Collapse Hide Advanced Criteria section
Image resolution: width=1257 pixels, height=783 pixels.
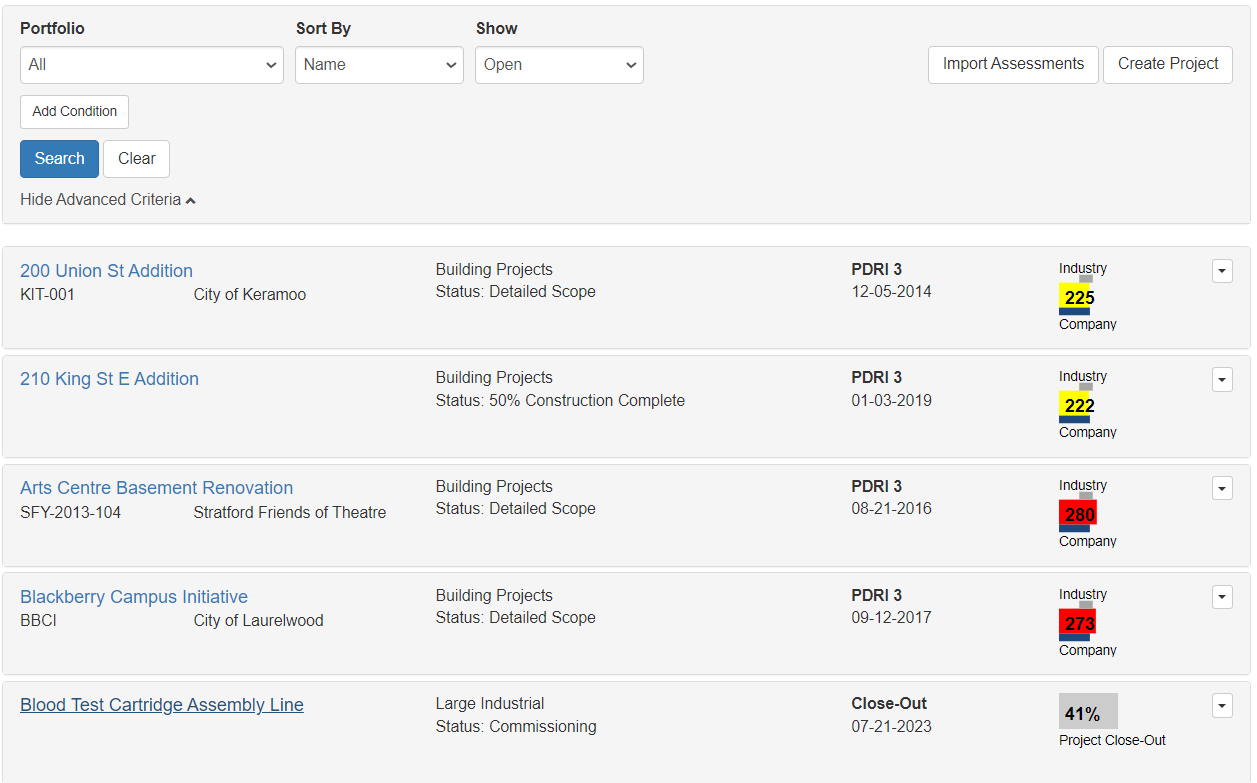pos(108,199)
